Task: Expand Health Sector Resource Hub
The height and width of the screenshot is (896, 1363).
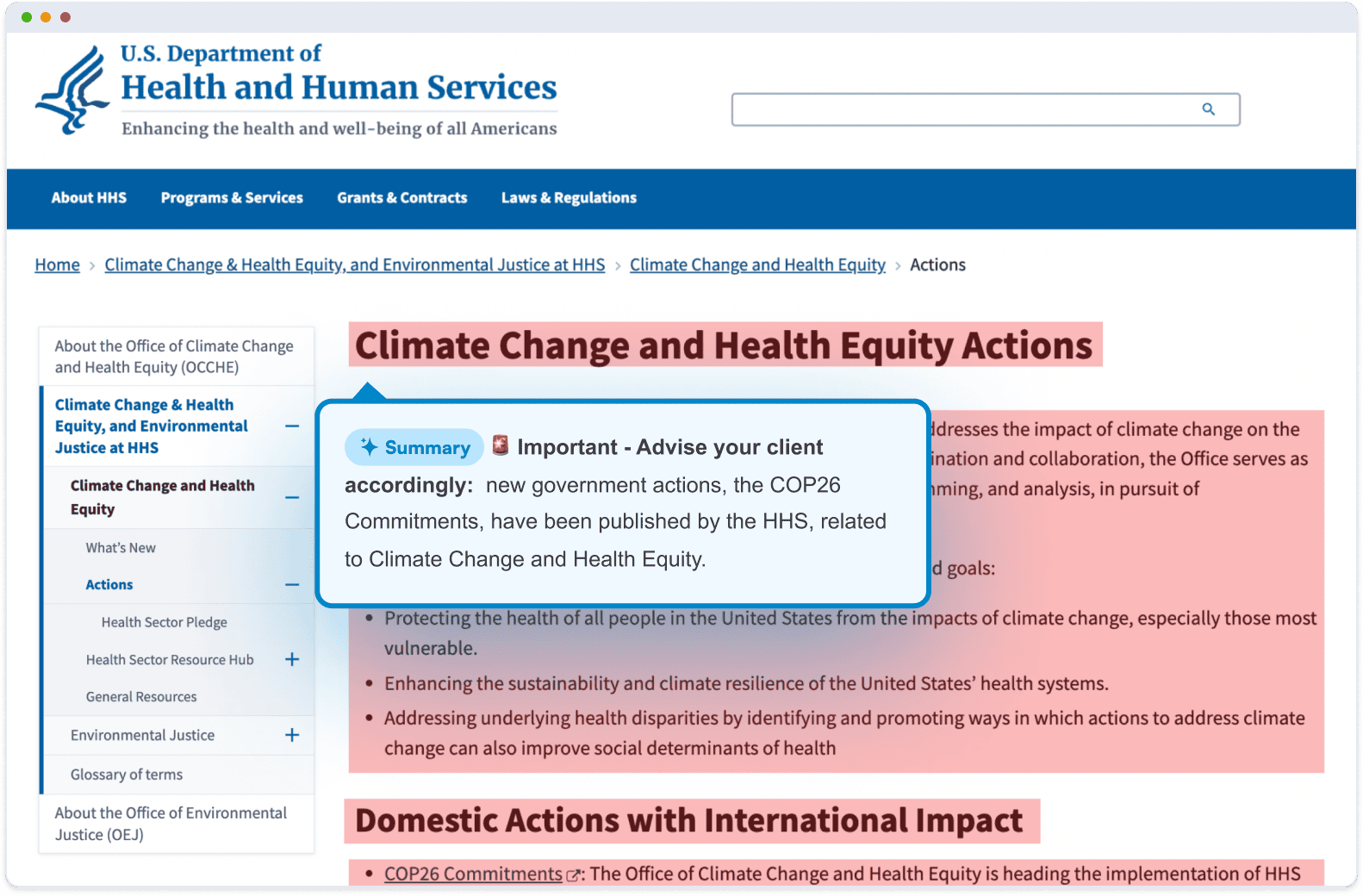Action: 292,659
